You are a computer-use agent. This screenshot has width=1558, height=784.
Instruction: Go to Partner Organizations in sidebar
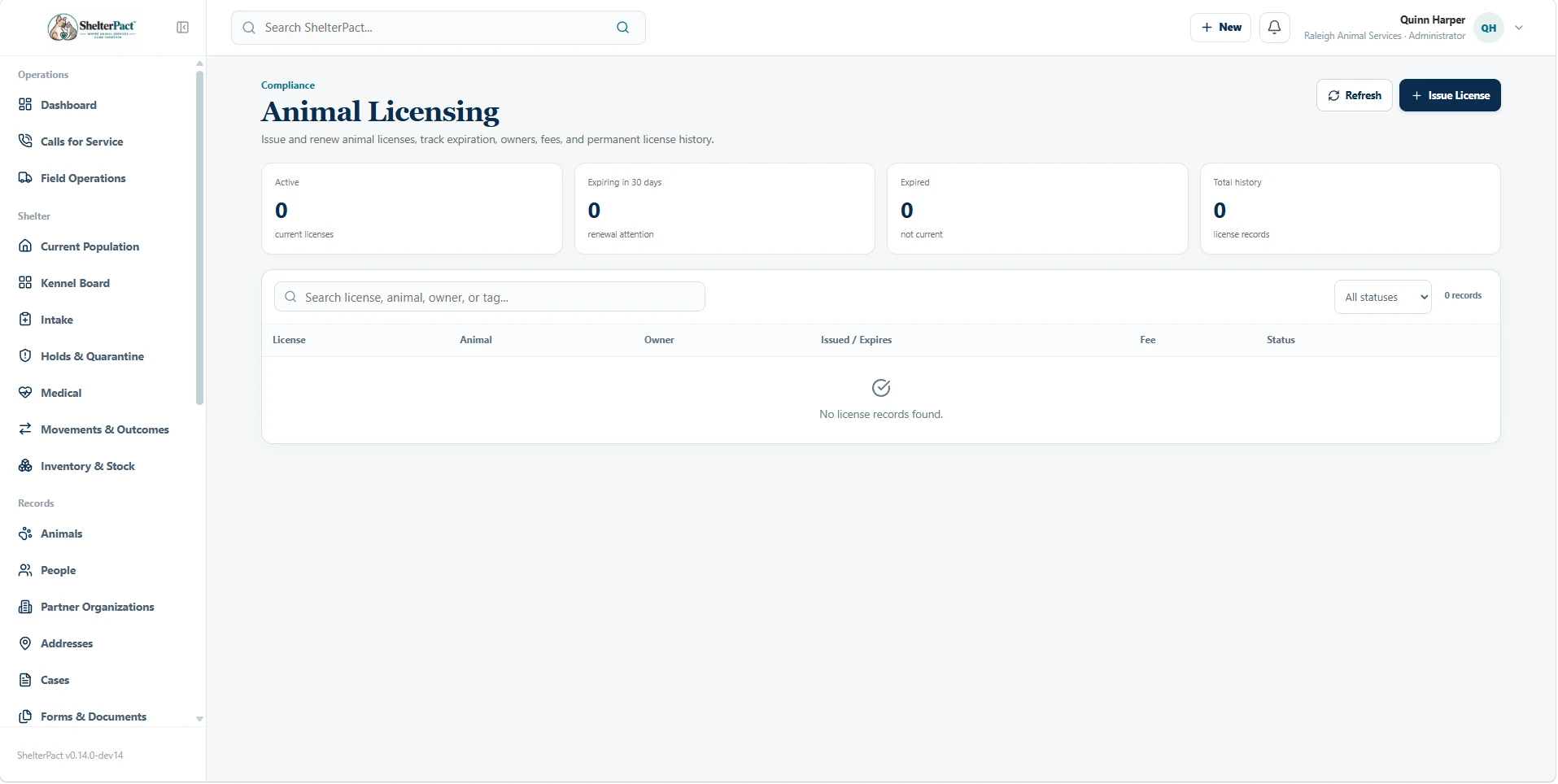point(98,607)
